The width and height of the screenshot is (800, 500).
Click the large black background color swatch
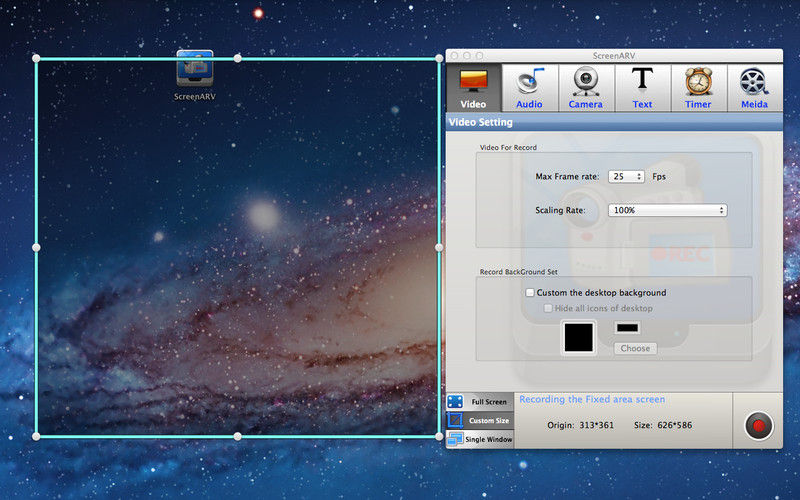click(580, 337)
